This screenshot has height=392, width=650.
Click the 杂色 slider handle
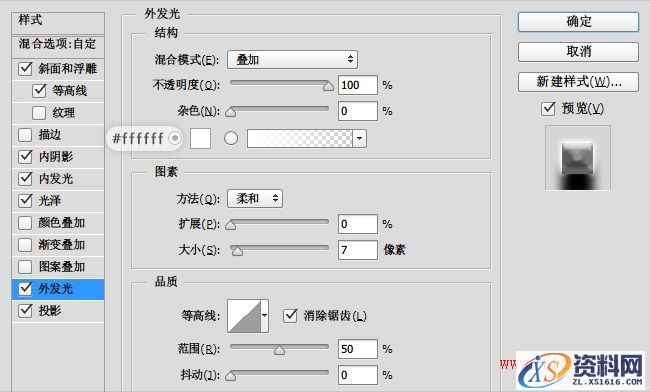click(230, 112)
